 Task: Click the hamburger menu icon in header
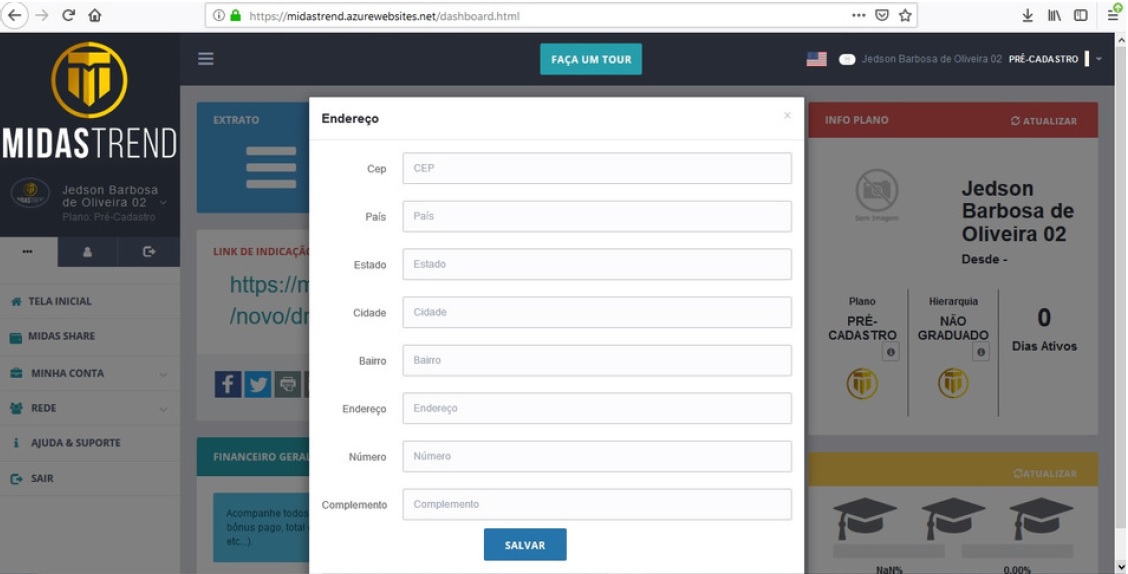pos(205,59)
